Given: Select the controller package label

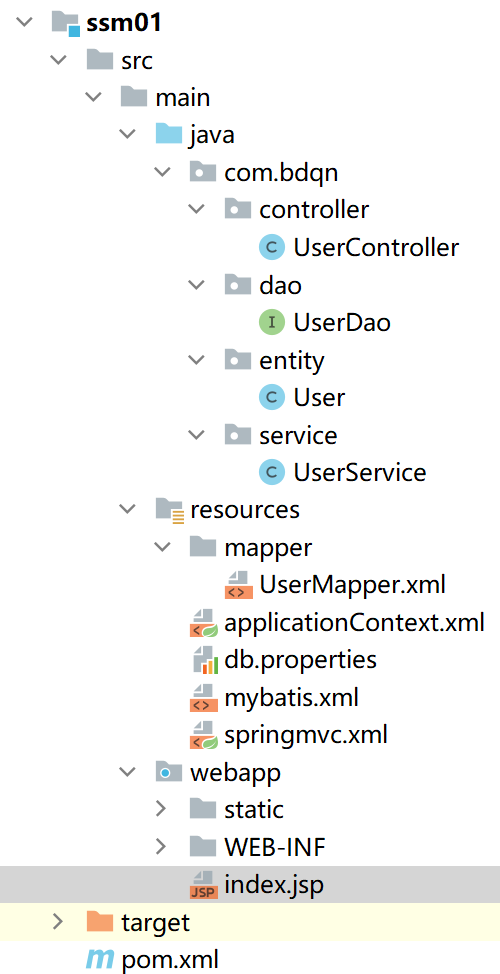Looking at the screenshot, I should [314, 210].
